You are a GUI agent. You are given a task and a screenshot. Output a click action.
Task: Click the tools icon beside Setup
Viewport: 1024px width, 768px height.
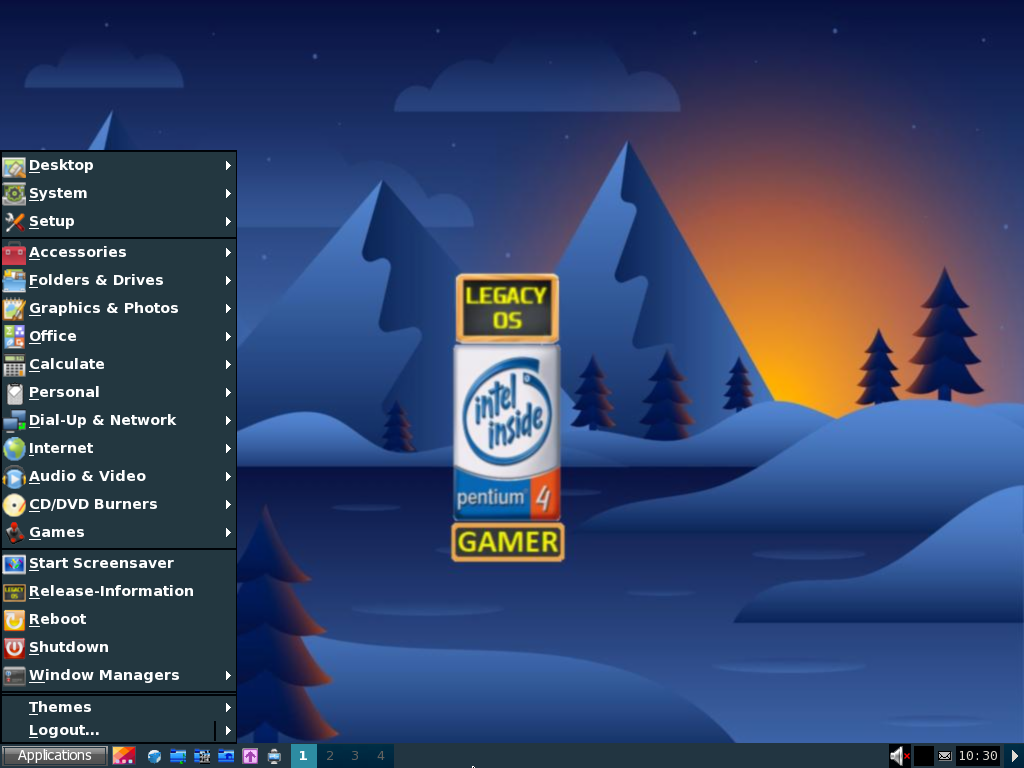point(14,222)
